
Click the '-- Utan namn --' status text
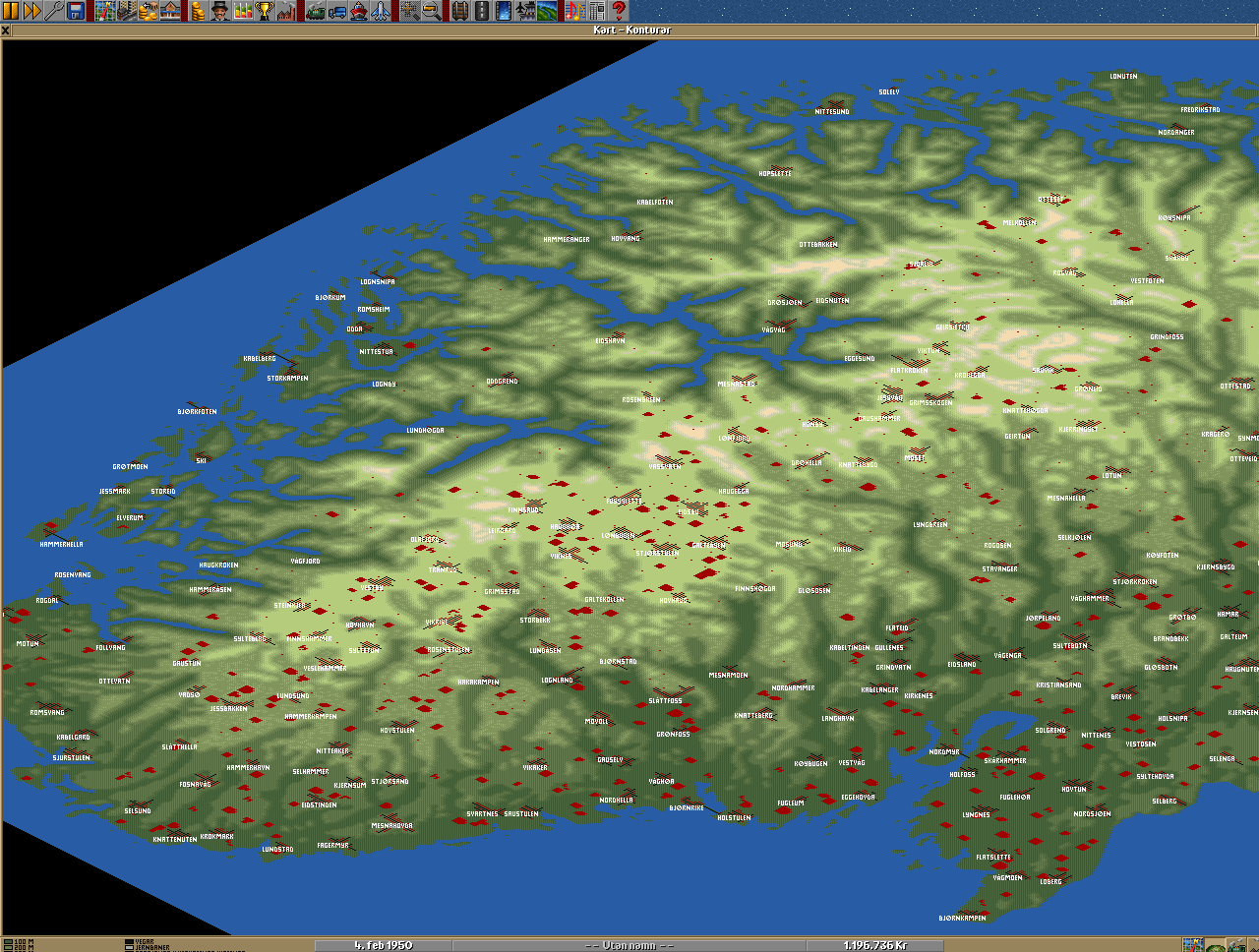(x=629, y=945)
